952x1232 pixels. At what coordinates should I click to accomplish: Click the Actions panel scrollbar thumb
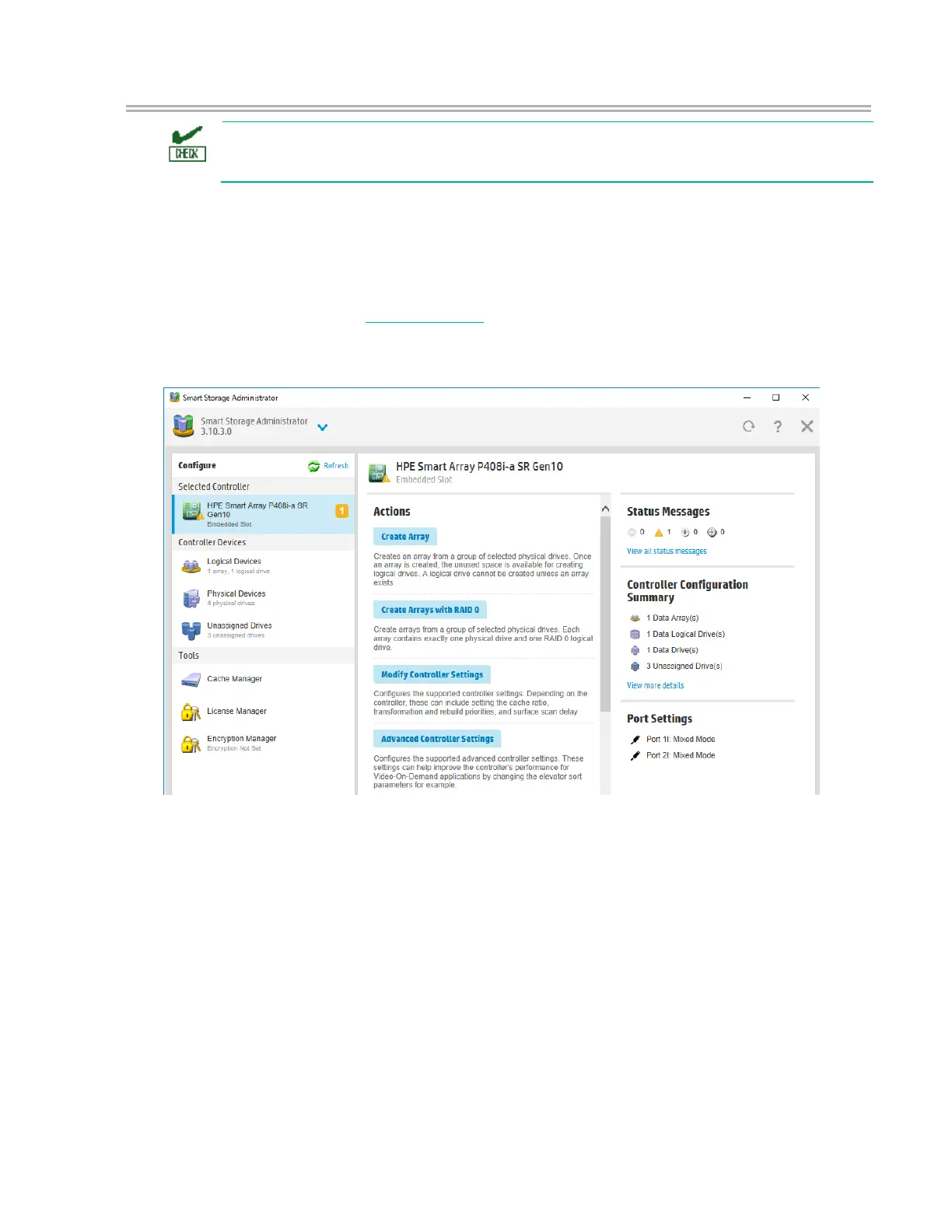pos(605,614)
